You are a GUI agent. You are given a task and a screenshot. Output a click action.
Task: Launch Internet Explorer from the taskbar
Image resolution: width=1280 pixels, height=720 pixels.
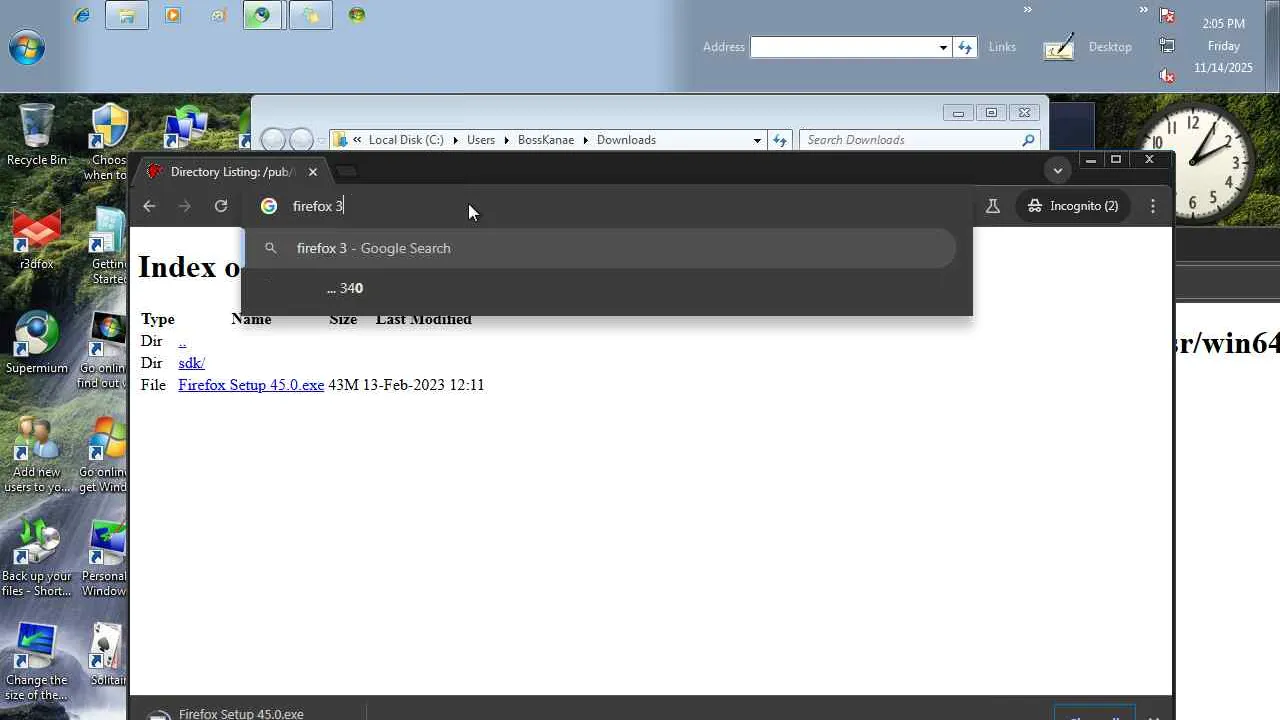[x=82, y=15]
